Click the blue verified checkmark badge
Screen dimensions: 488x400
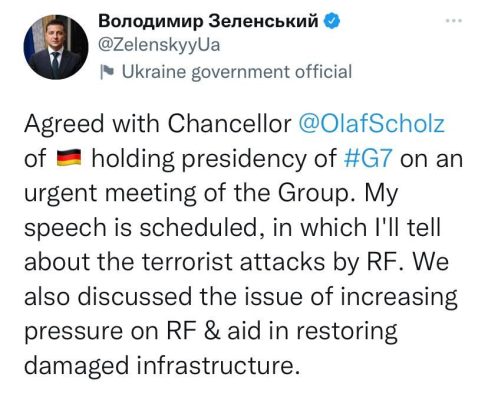[x=331, y=22]
